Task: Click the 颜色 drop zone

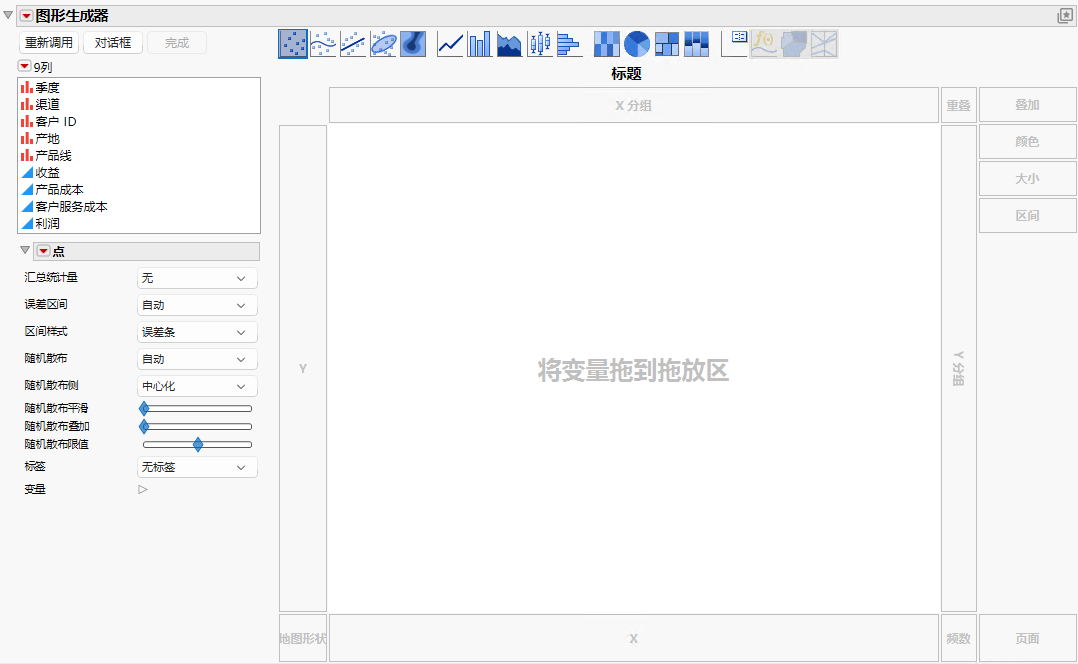Action: click(1028, 142)
